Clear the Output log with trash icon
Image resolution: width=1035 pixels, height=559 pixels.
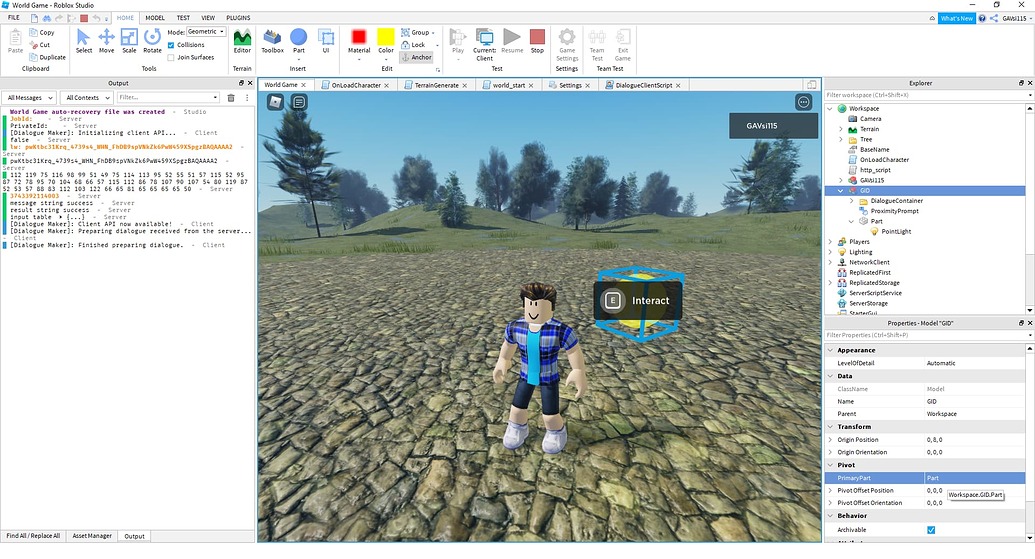tap(231, 98)
